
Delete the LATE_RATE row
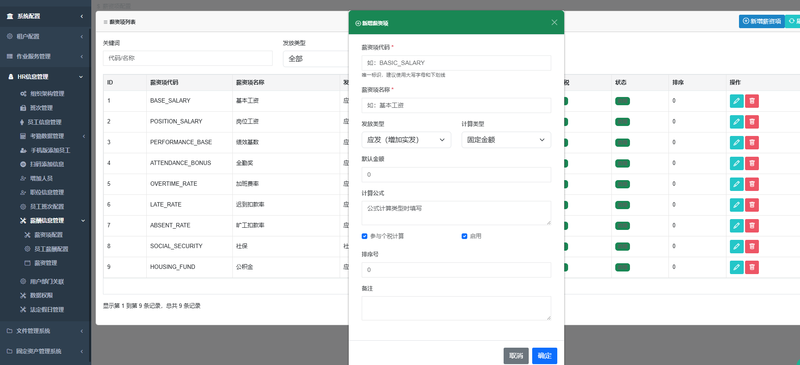752,205
